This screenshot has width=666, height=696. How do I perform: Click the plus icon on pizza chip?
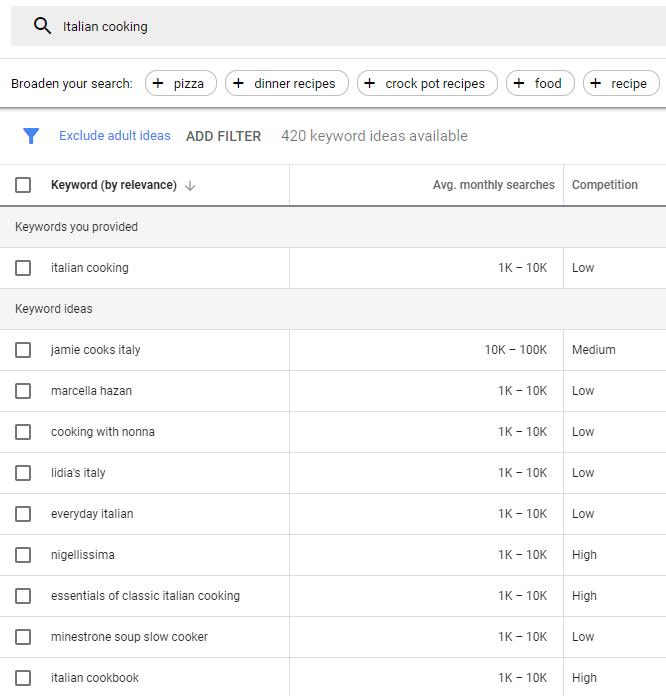[x=158, y=83]
